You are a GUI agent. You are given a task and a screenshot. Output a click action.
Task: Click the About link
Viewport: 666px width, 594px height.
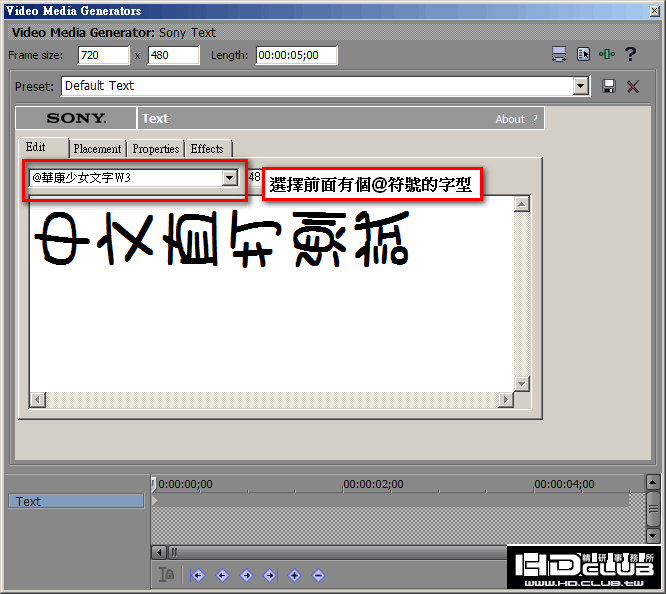(x=510, y=119)
